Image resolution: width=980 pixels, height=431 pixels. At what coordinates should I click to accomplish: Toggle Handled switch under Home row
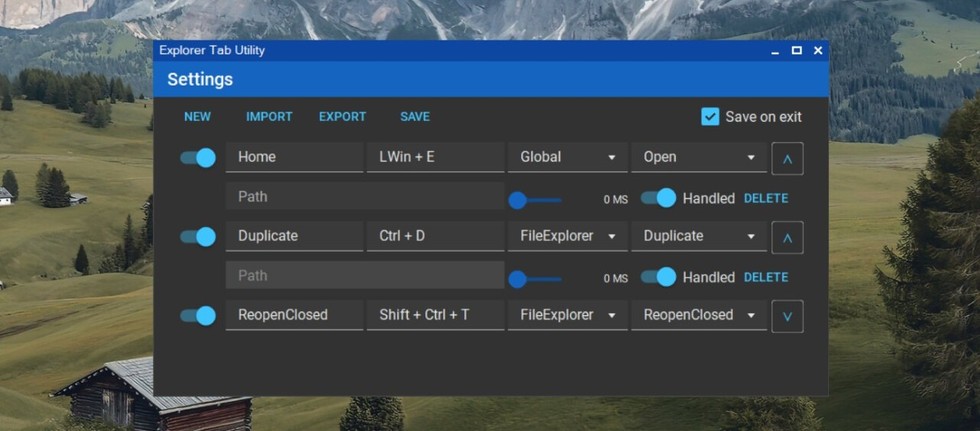(x=658, y=198)
